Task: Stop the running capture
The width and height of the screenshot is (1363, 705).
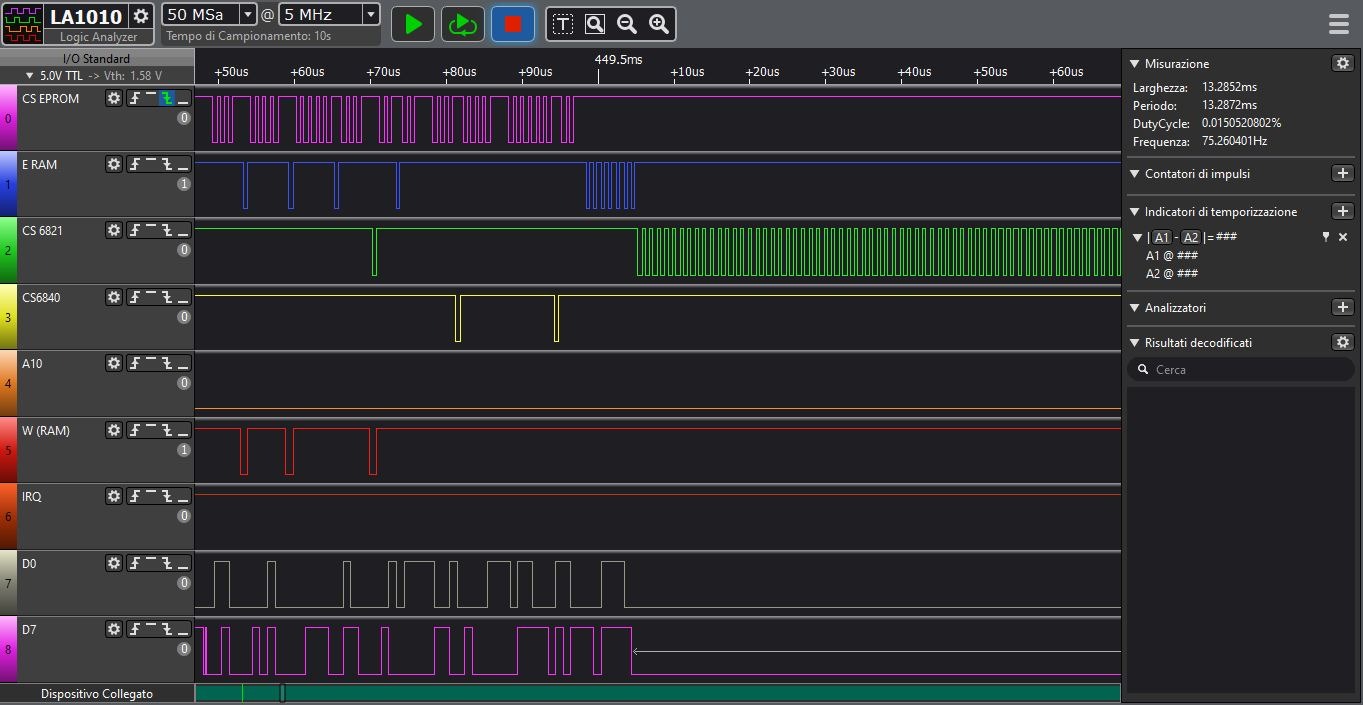Action: 512,24
